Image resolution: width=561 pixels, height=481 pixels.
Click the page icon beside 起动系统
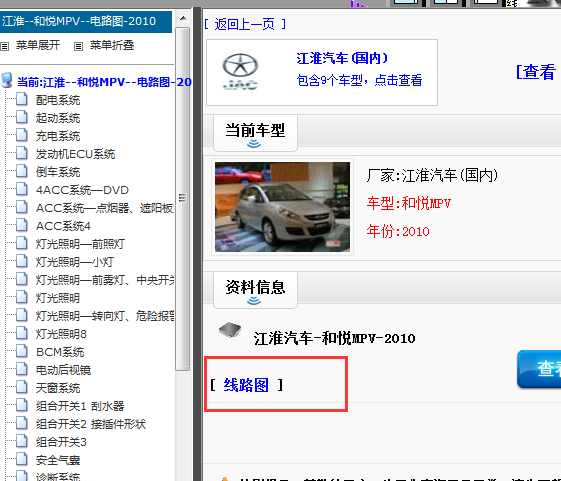pyautogui.click(x=21, y=117)
